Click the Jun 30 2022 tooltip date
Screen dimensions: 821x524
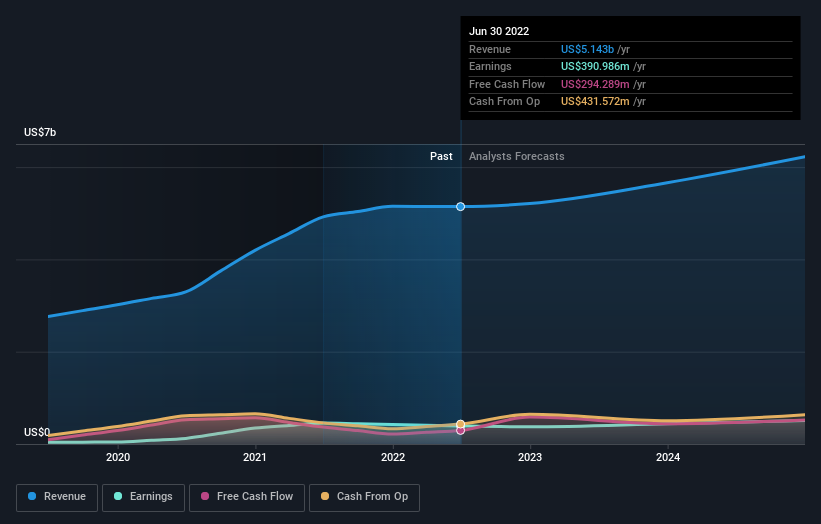[x=499, y=31]
